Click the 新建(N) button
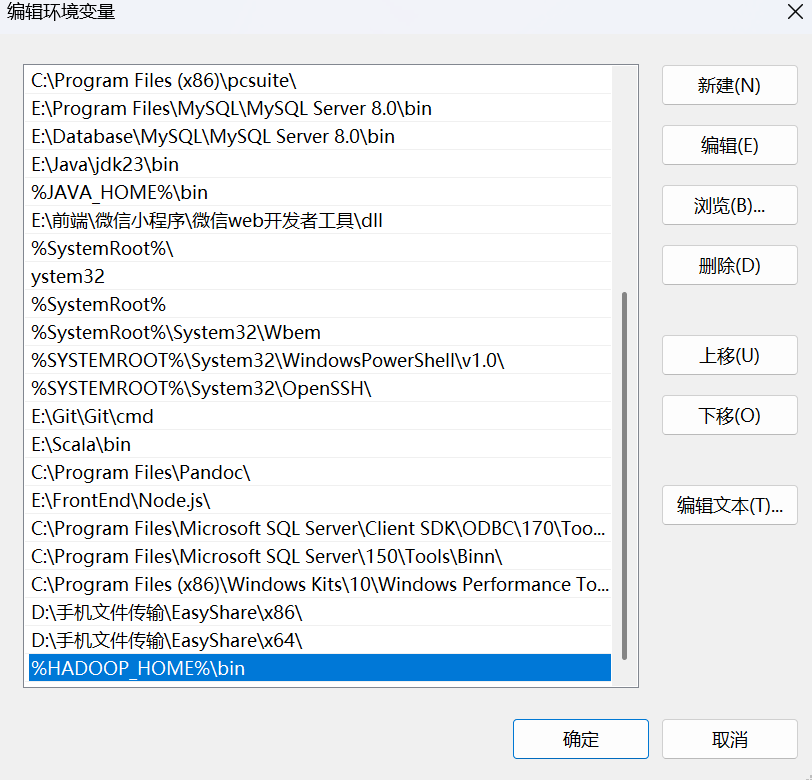812x780 pixels. [729, 86]
